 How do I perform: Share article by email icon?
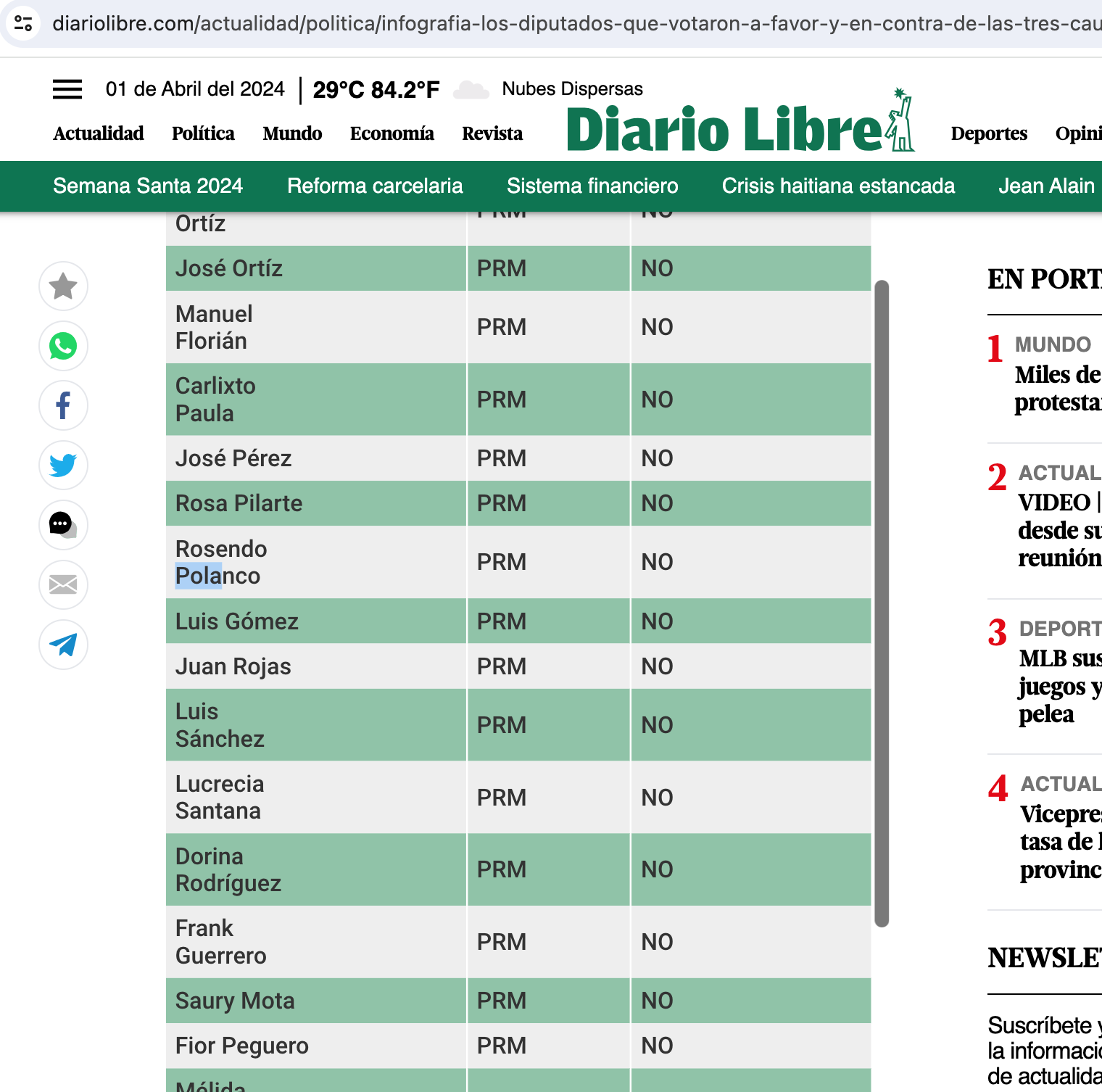point(63,584)
